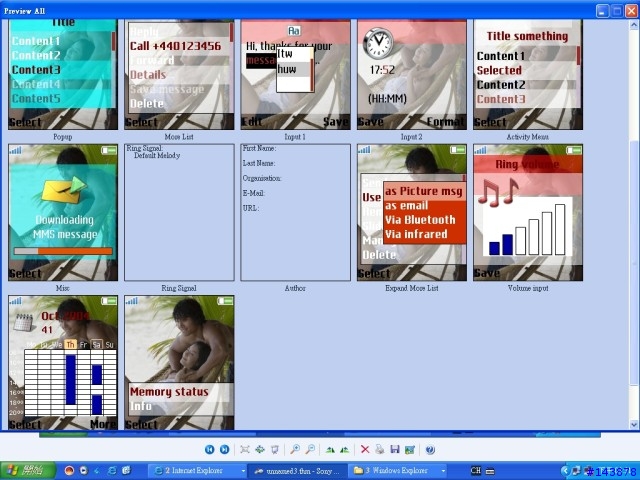Go to first preview page button
Screen dimensions: 640x480
coord(209,449)
